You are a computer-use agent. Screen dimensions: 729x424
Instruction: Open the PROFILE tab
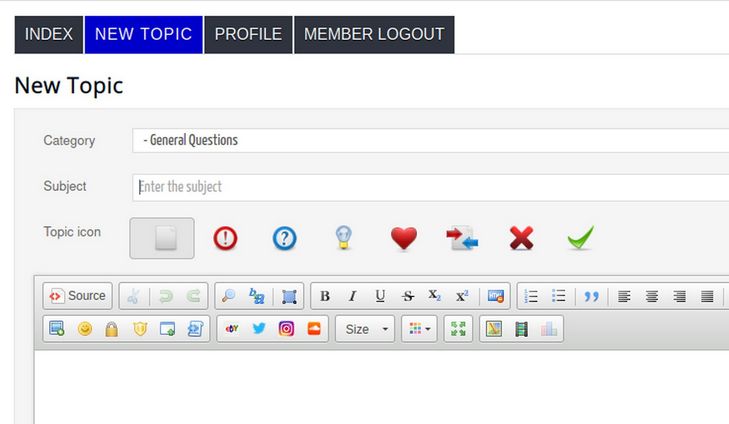tap(248, 34)
